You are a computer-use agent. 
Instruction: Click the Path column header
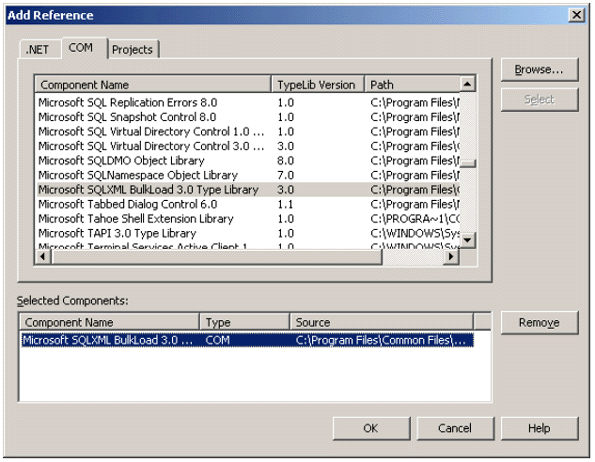coord(412,85)
